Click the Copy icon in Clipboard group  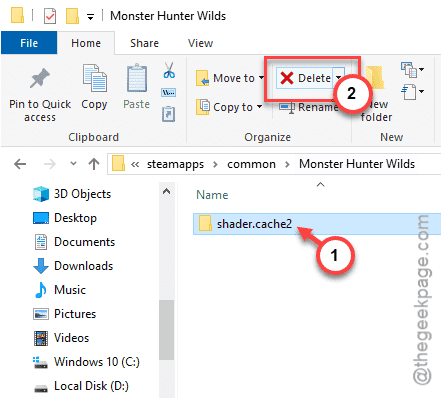95,78
